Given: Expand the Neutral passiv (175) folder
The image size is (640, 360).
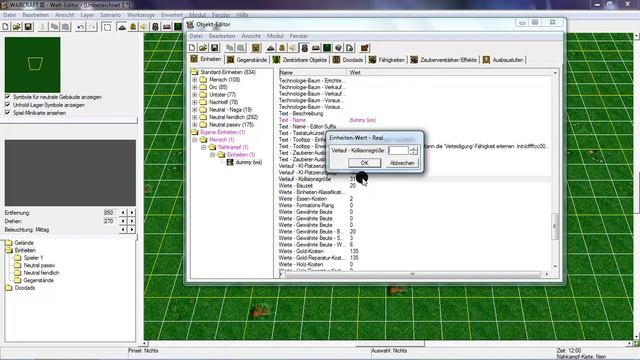Looking at the screenshot, I should point(195,124).
